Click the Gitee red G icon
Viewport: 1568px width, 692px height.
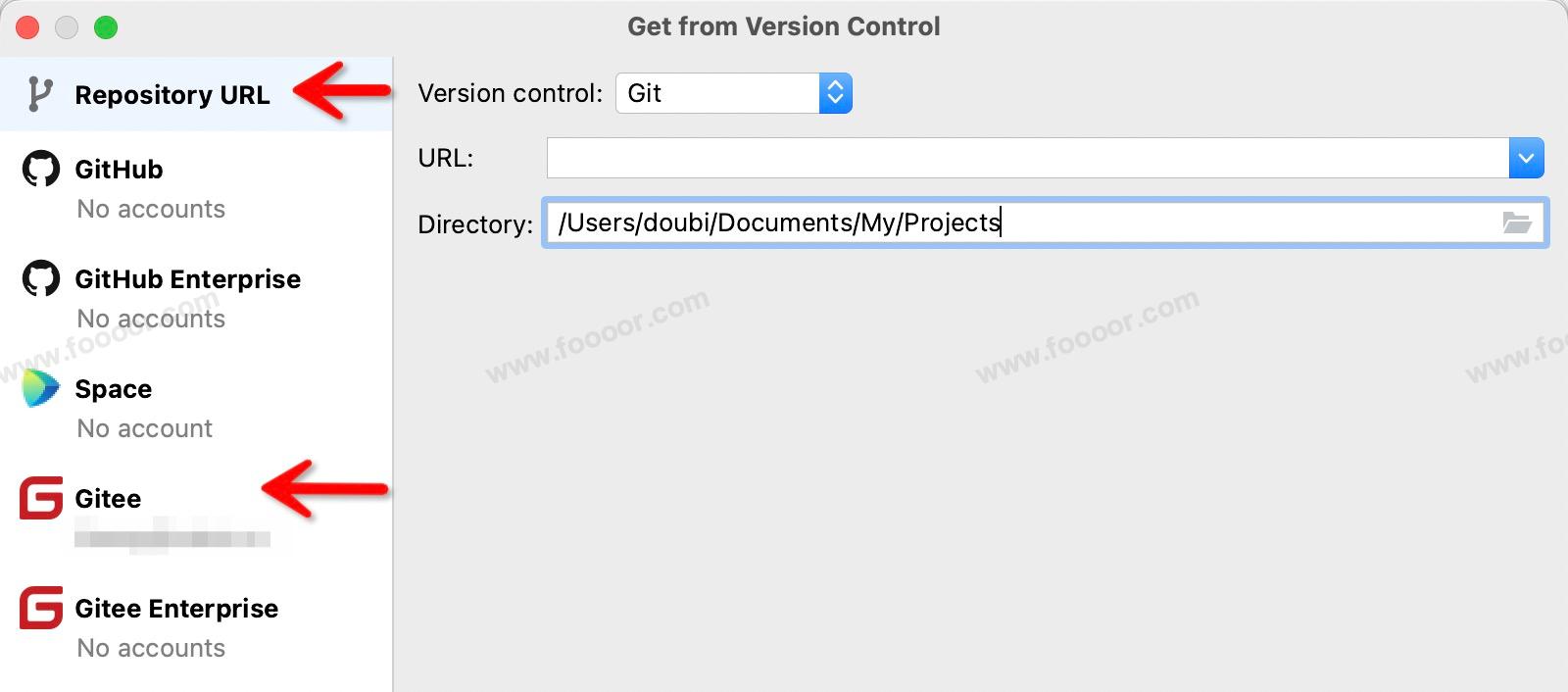click(41, 498)
